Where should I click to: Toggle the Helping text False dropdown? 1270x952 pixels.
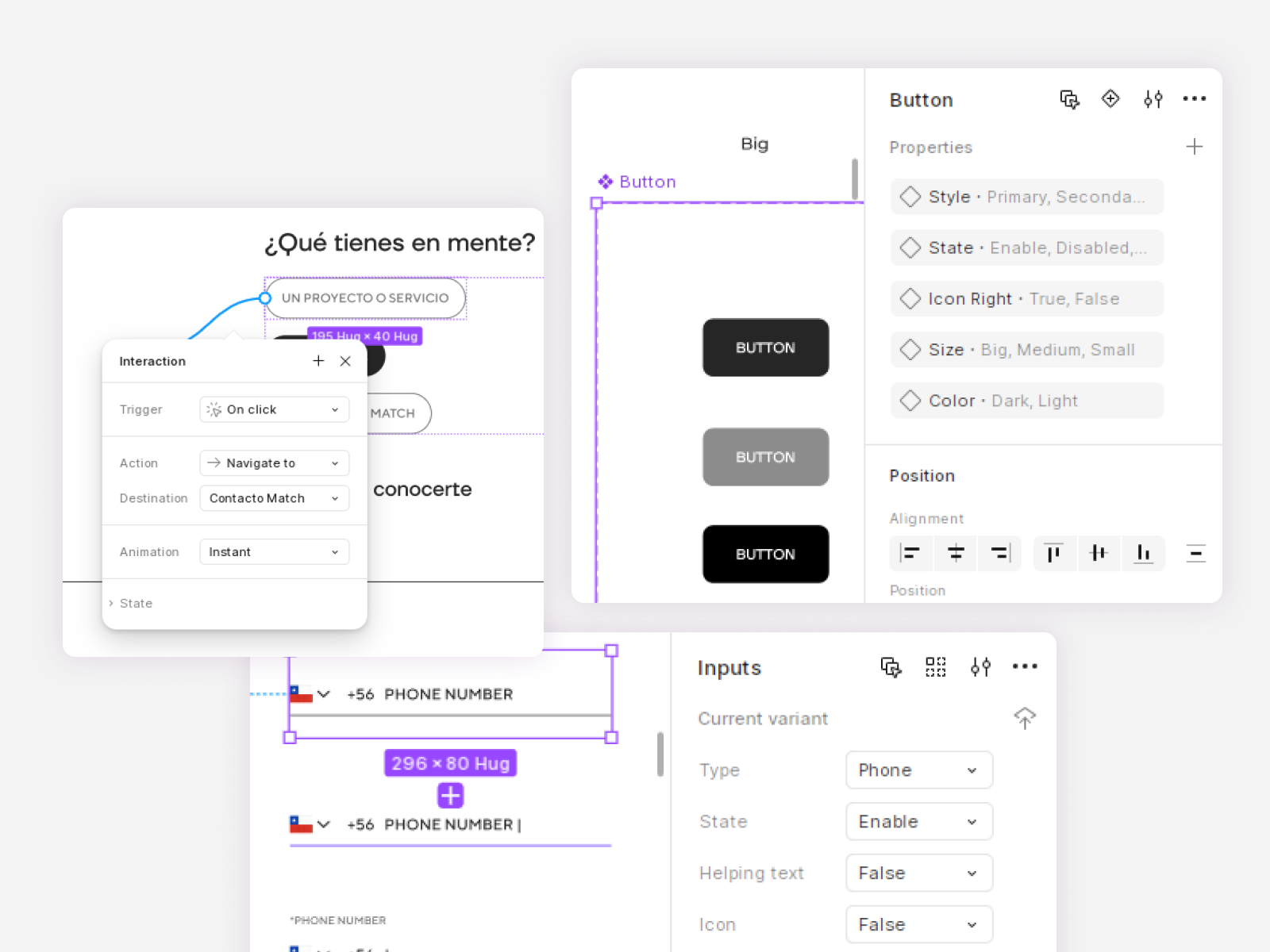click(918, 873)
